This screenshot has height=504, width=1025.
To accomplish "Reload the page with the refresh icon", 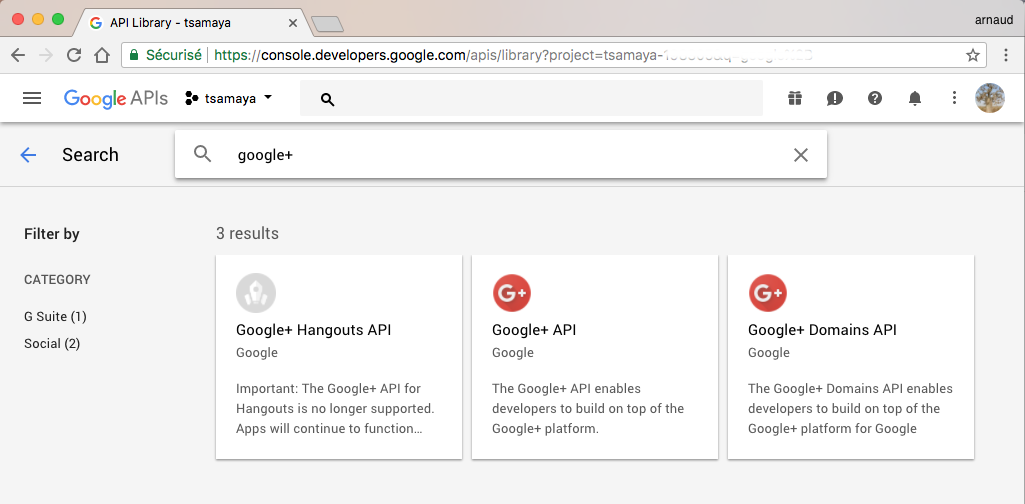I will pos(74,55).
